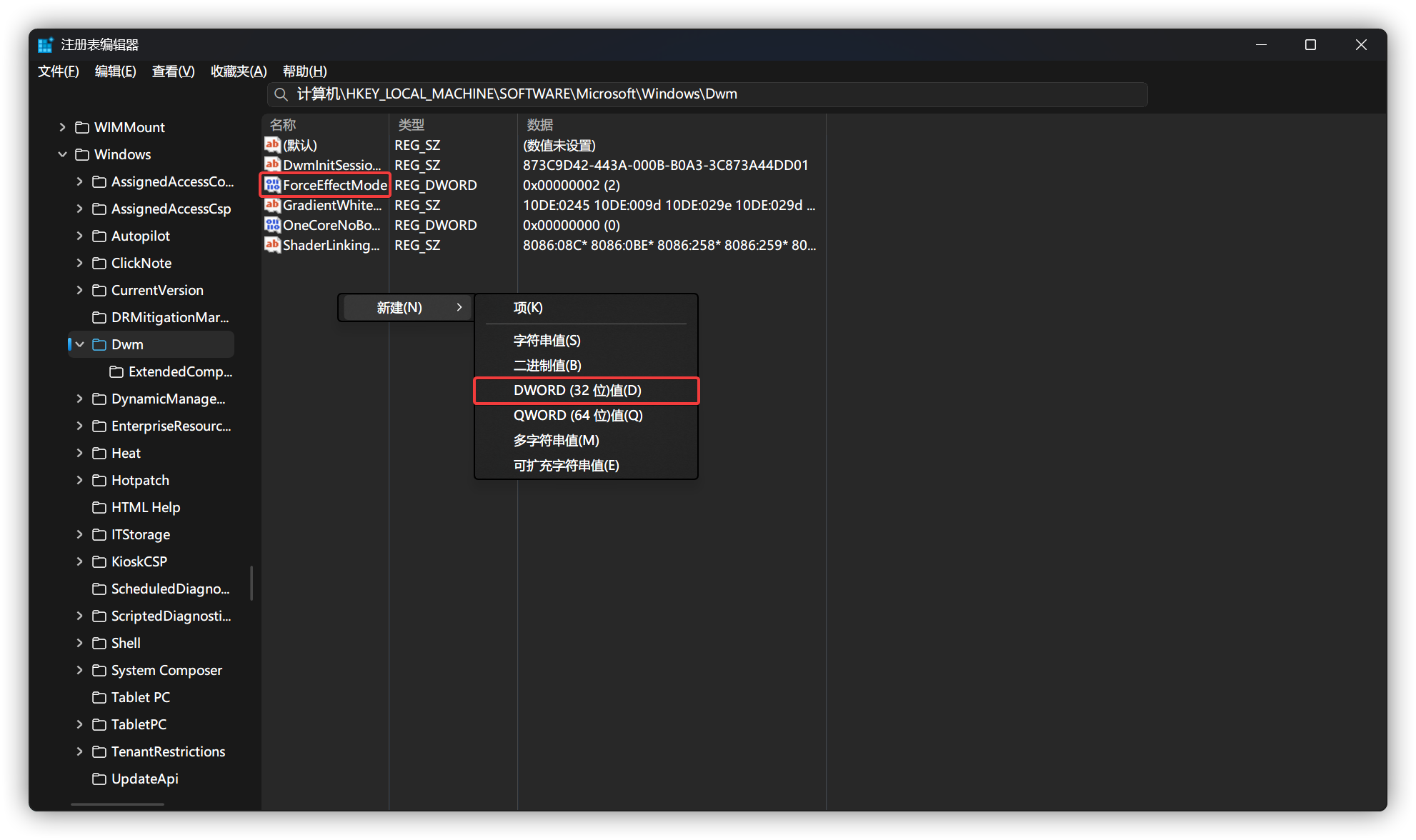This screenshot has width=1416, height=840.
Task: Click the 名称 column header
Action: [325, 125]
